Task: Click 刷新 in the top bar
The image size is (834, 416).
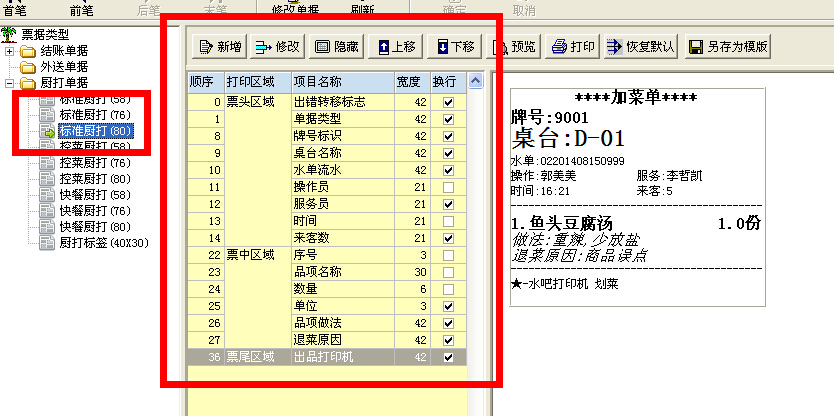Action: [363, 8]
